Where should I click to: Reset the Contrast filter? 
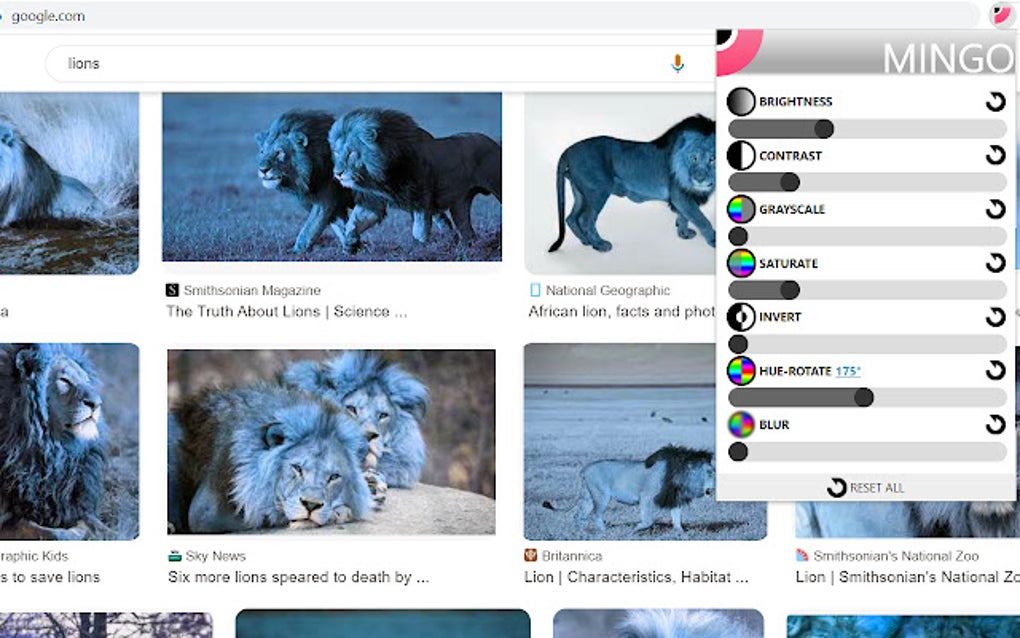point(996,155)
